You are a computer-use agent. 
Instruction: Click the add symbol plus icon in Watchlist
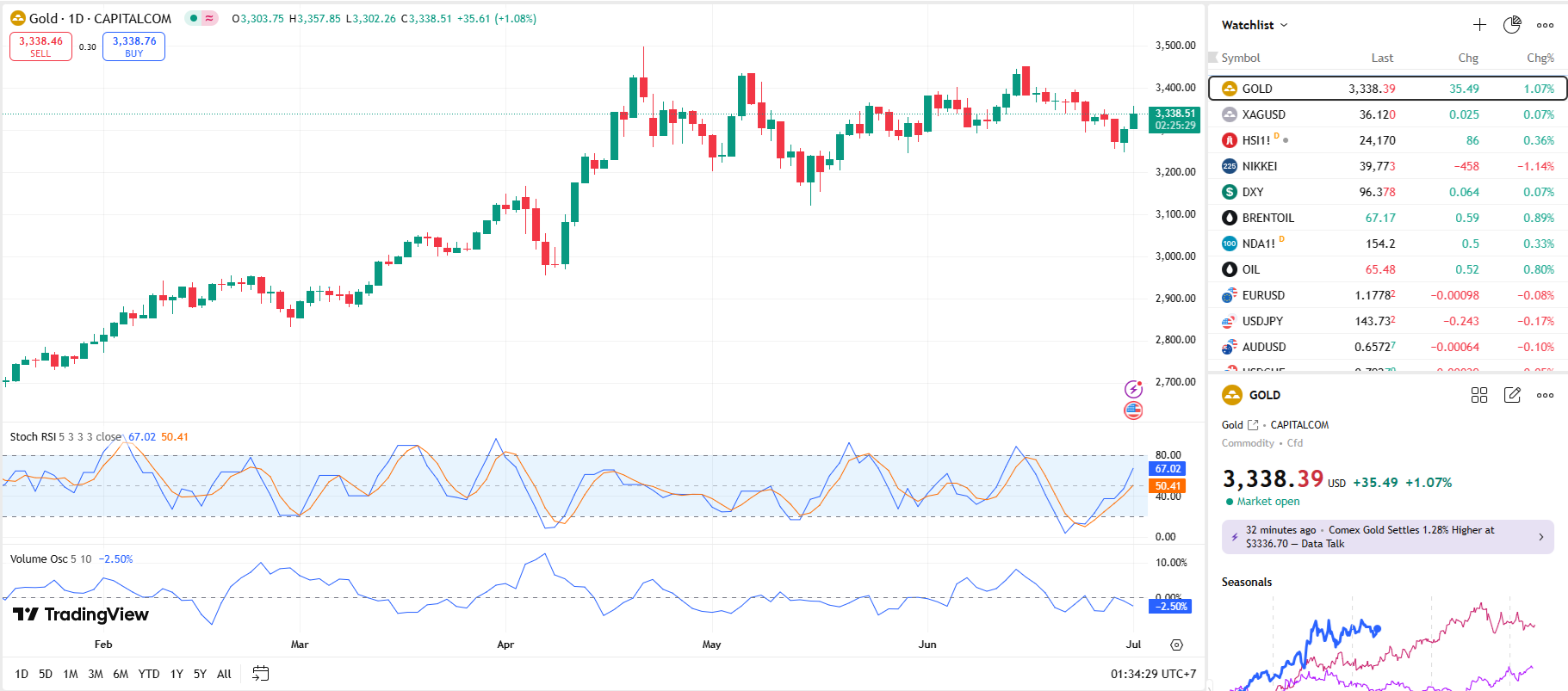pyautogui.click(x=1479, y=25)
